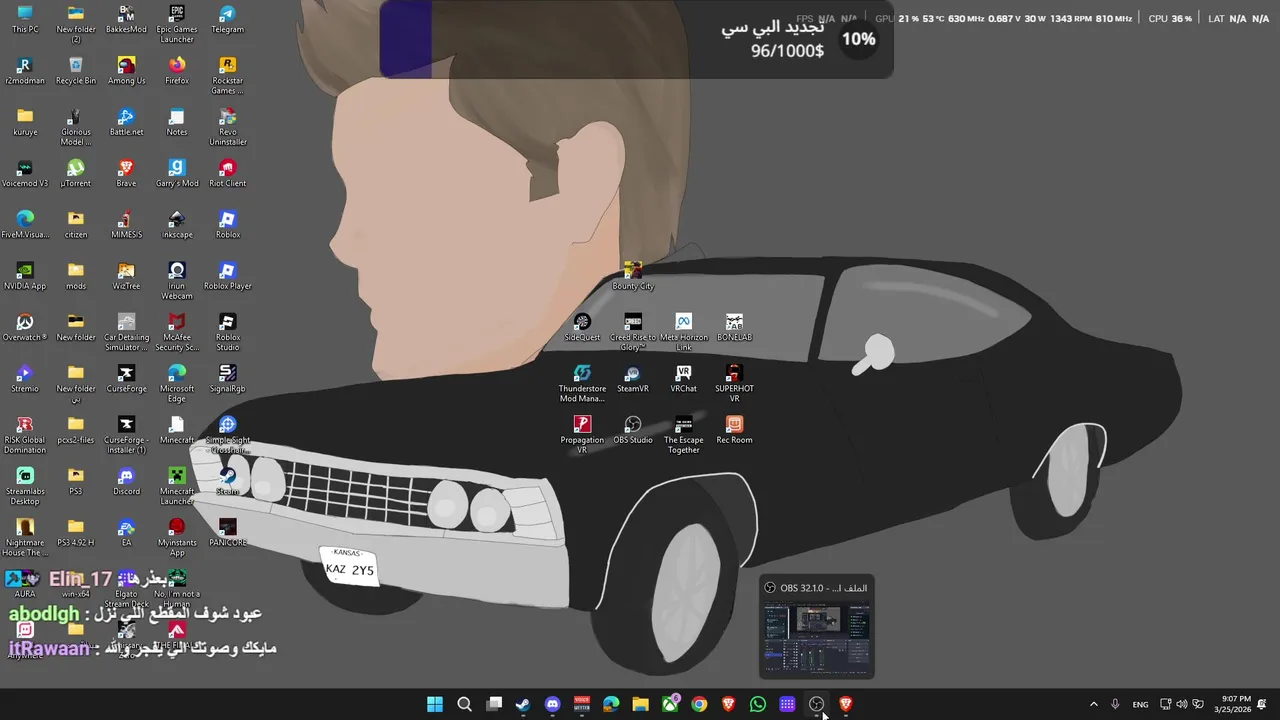Open the µTorrent desktop shortcut
Viewport: 1280px width, 720px height.
[76, 173]
